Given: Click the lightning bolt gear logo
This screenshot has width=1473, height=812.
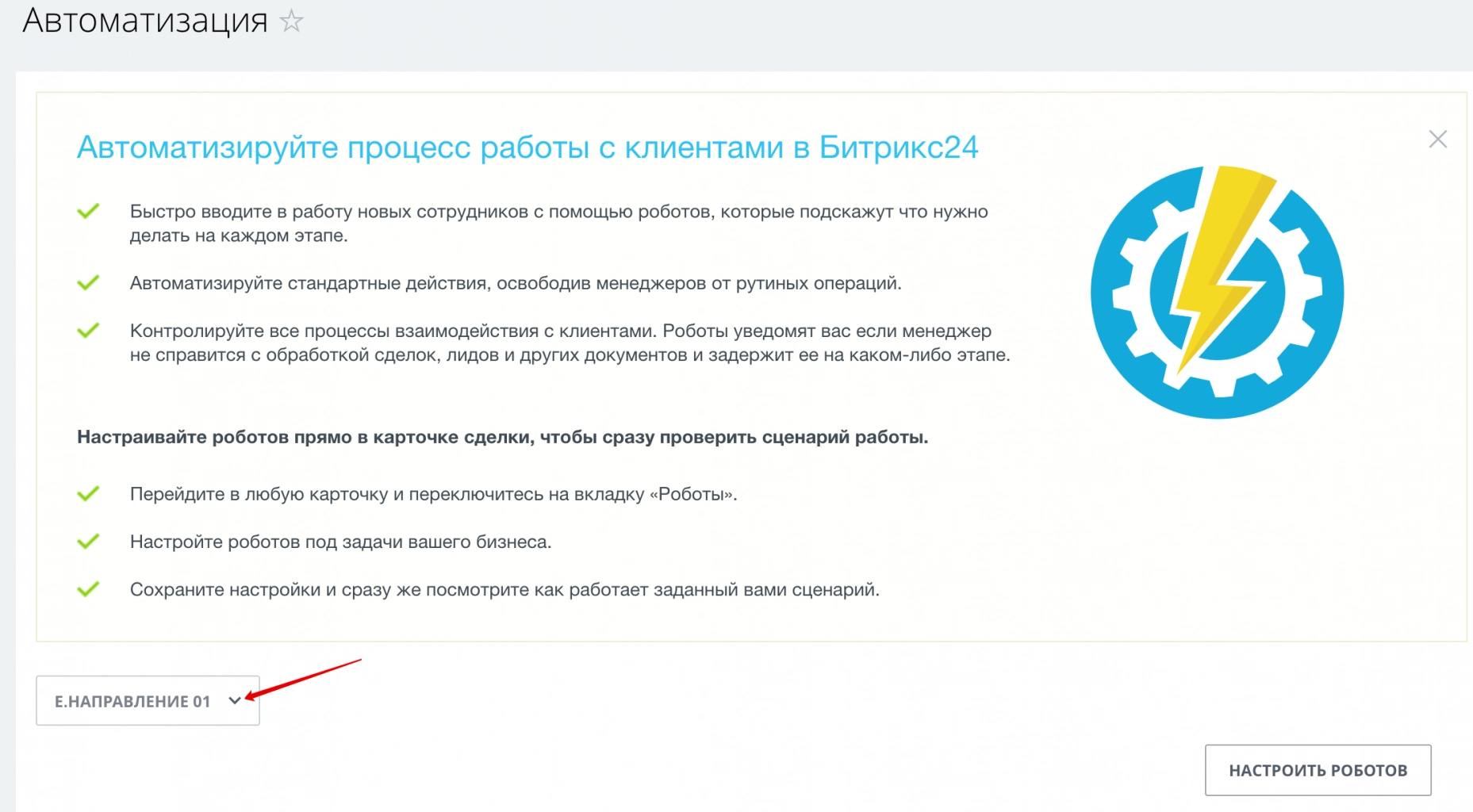Looking at the screenshot, I should coord(1218,292).
